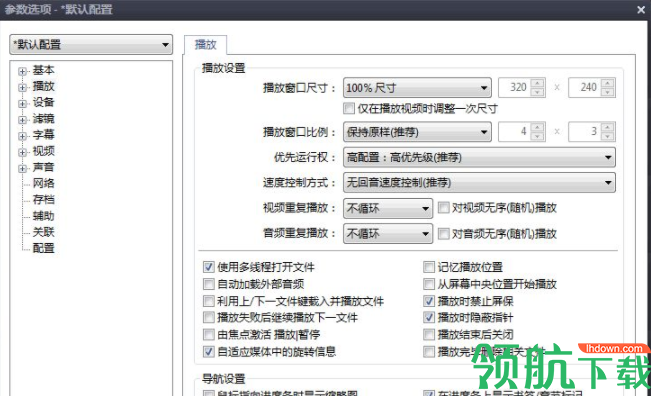
Task: Enable 记忆播放位置 checkbox
Action: (429, 267)
